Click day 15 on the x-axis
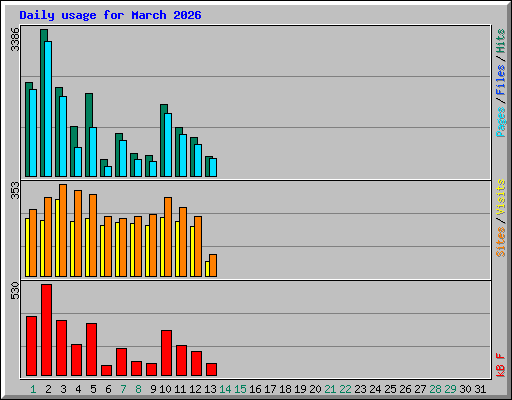Image resolution: width=512 pixels, height=400 pixels. click(x=240, y=389)
